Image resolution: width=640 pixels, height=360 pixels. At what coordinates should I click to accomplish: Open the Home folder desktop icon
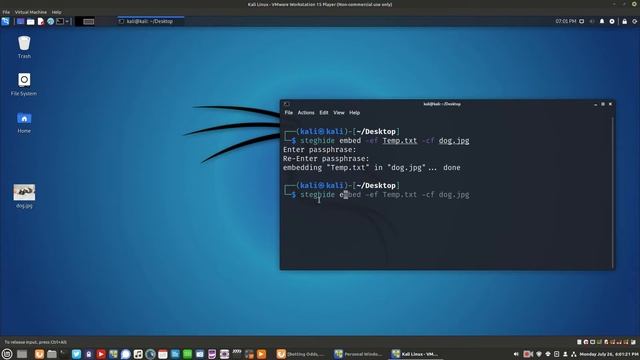[x=24, y=122]
